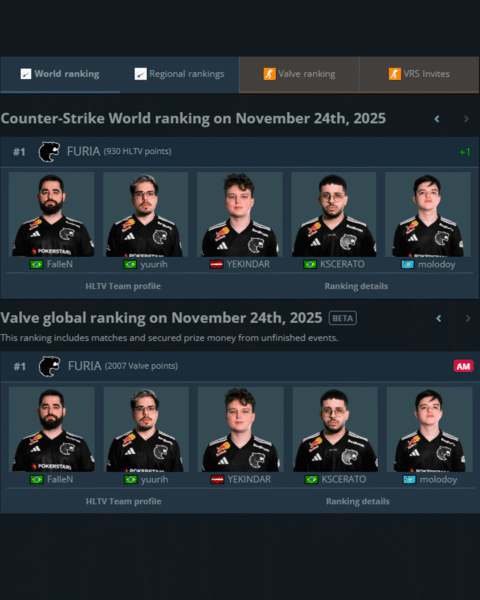Click the World ranking tab icon
The width and height of the screenshot is (480, 600).
26,74
